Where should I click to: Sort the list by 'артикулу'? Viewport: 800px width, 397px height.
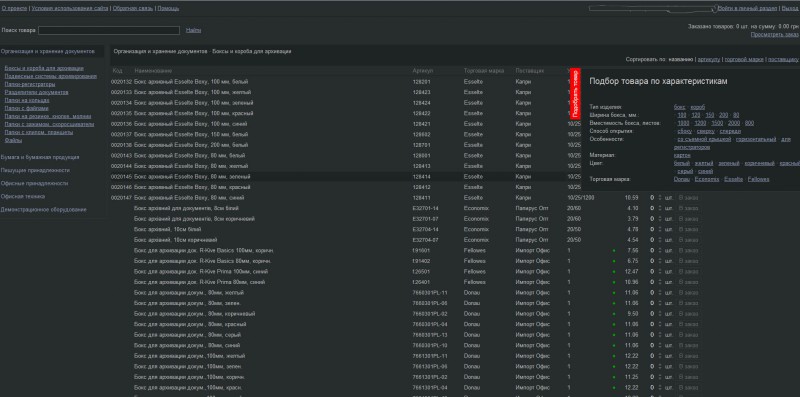709,60
